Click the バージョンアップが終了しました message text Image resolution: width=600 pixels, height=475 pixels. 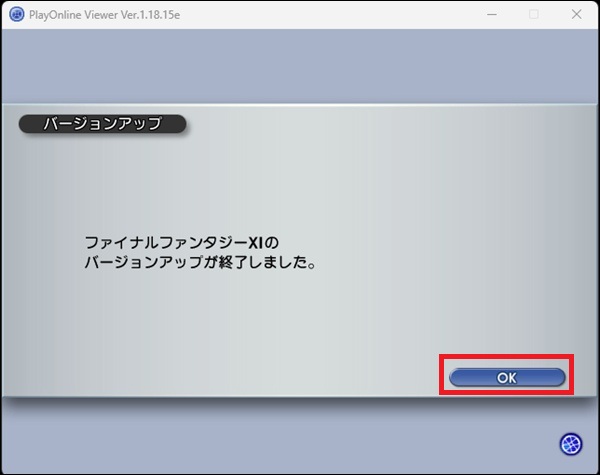[200, 264]
